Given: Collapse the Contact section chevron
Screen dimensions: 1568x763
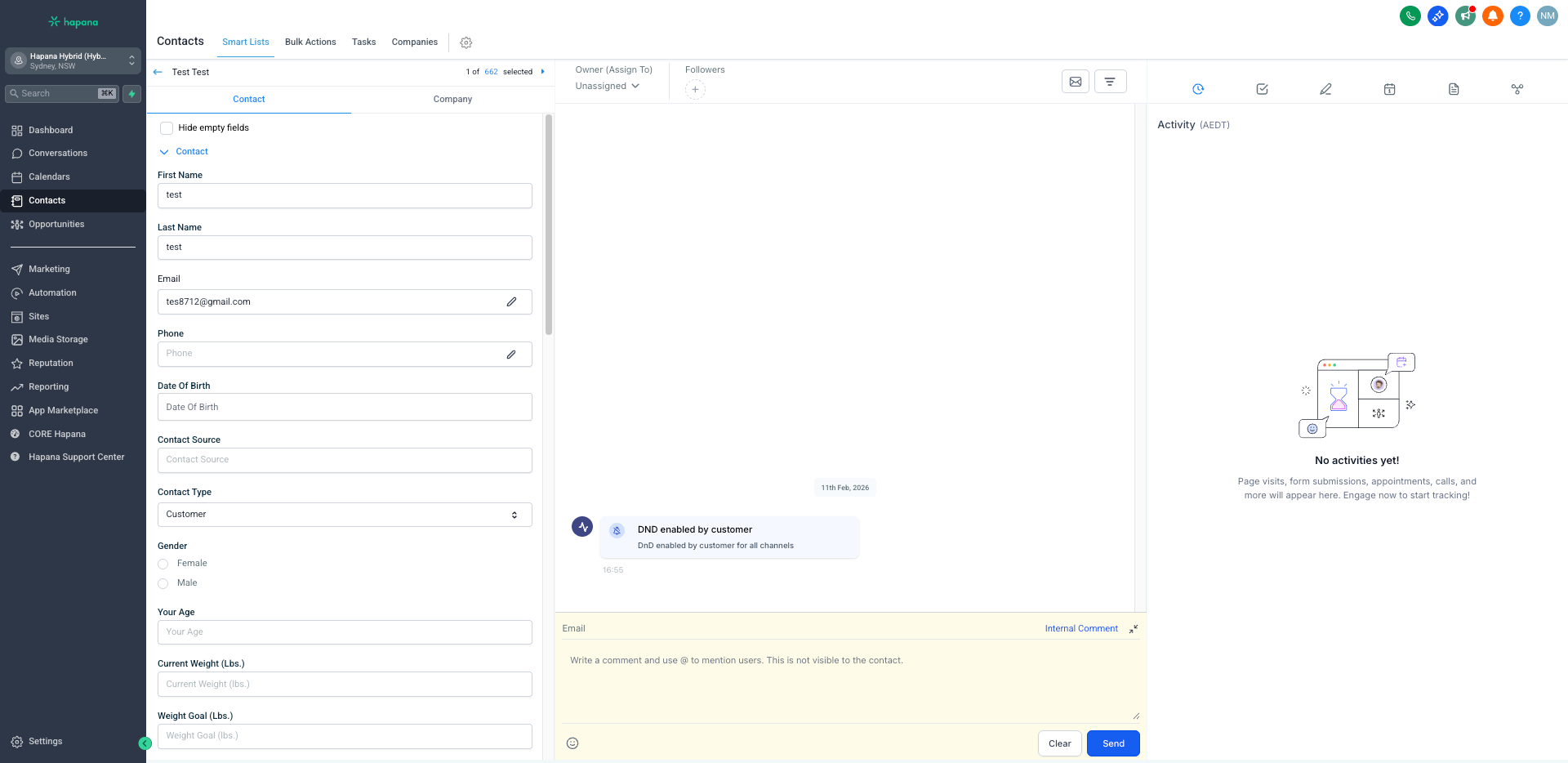Looking at the screenshot, I should coord(164,152).
